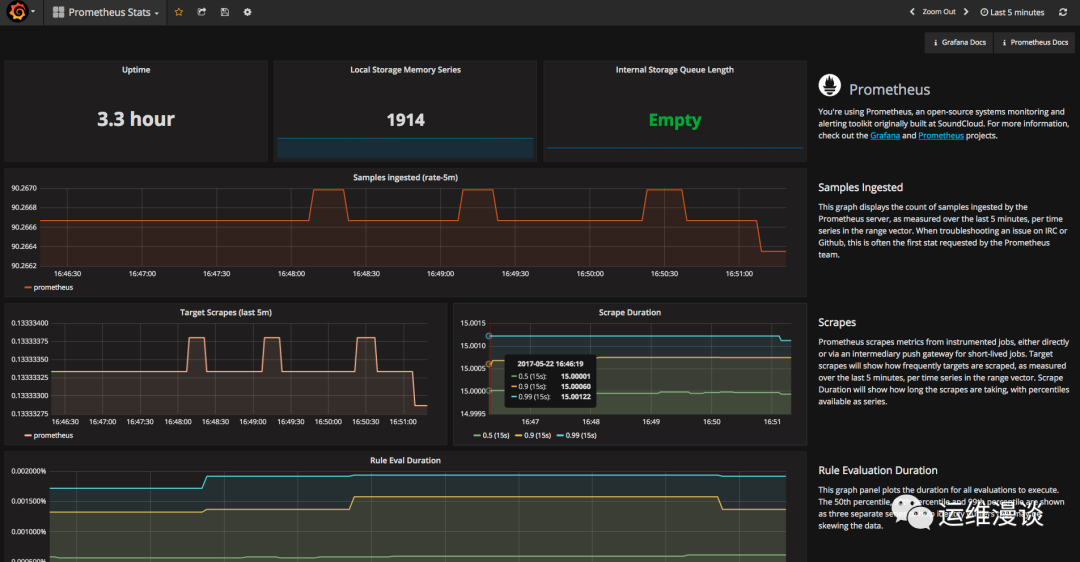This screenshot has height=562, width=1080.
Task: Click the 16:49 label on Scrape Duration axis
Action: [x=651, y=422]
